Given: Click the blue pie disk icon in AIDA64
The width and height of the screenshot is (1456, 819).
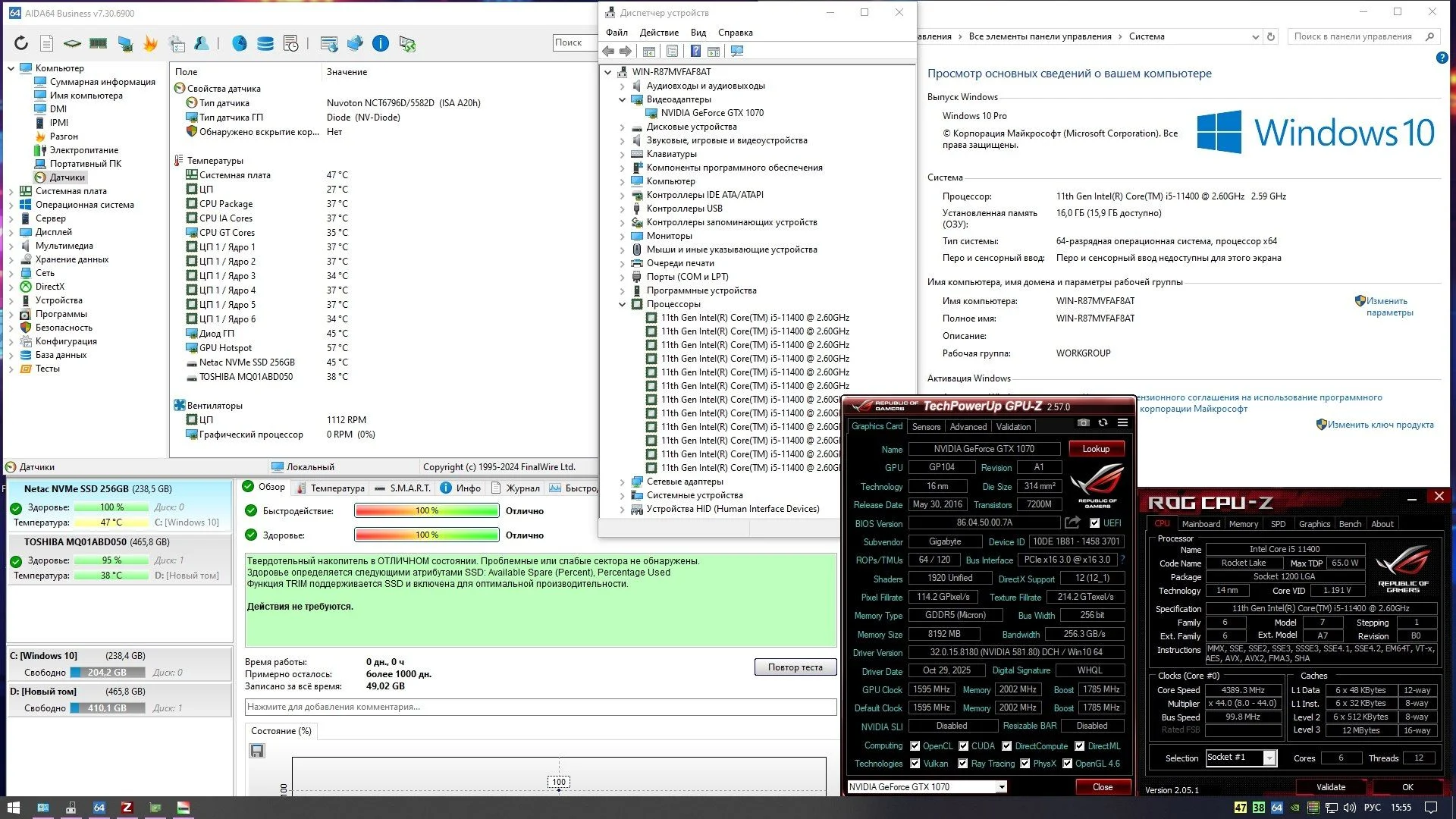Looking at the screenshot, I should click(240, 43).
